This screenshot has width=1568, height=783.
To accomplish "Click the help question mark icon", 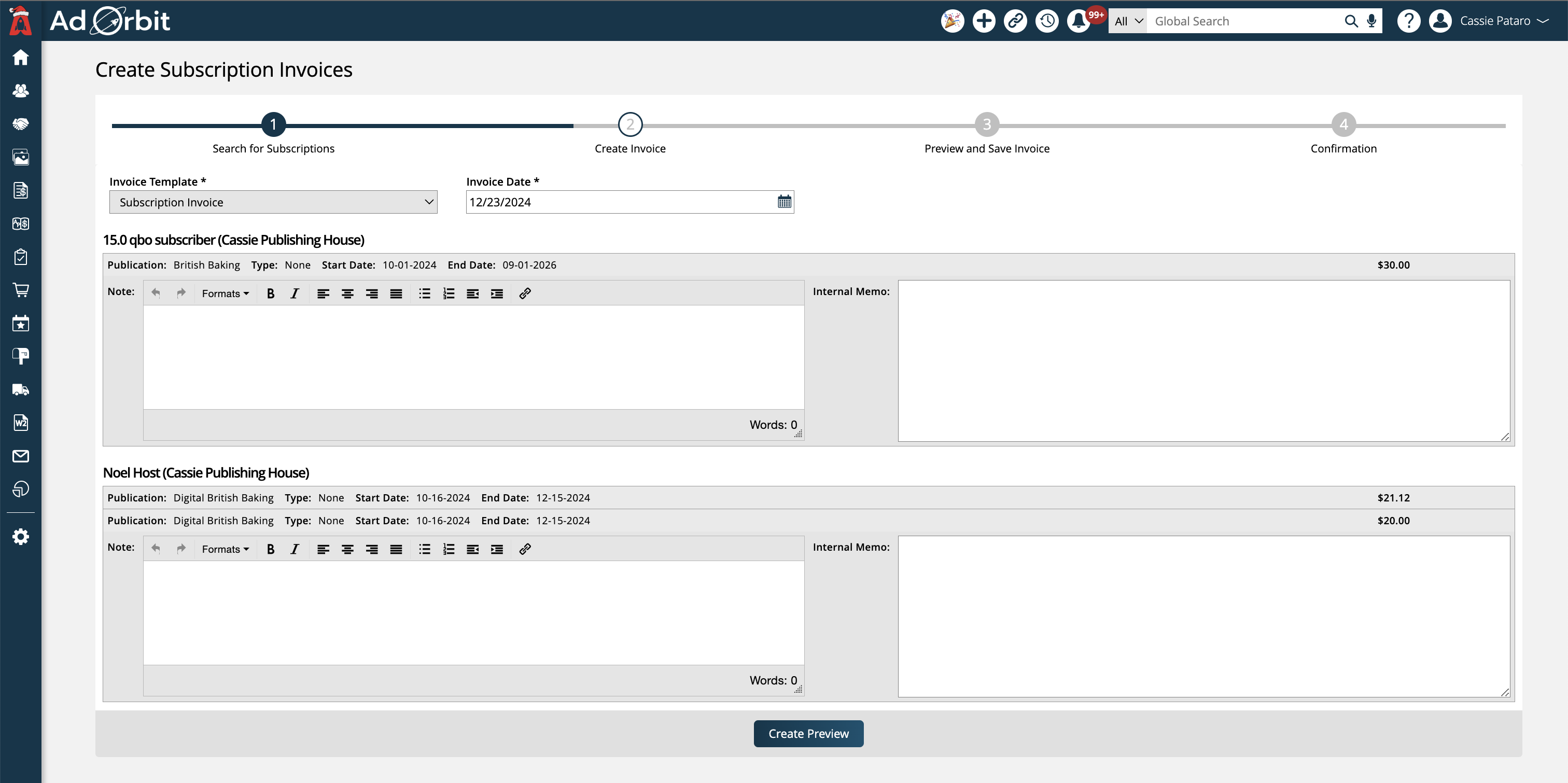I will click(1407, 20).
